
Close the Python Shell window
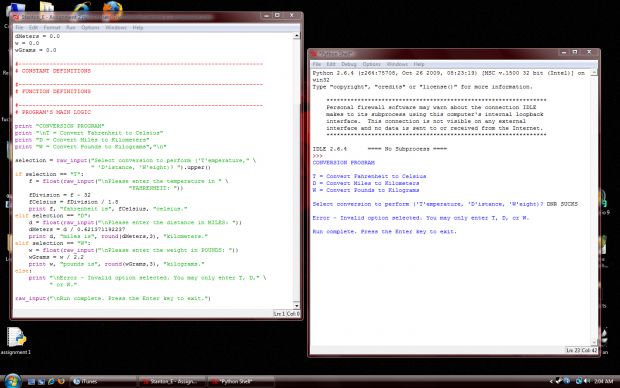[589, 52]
